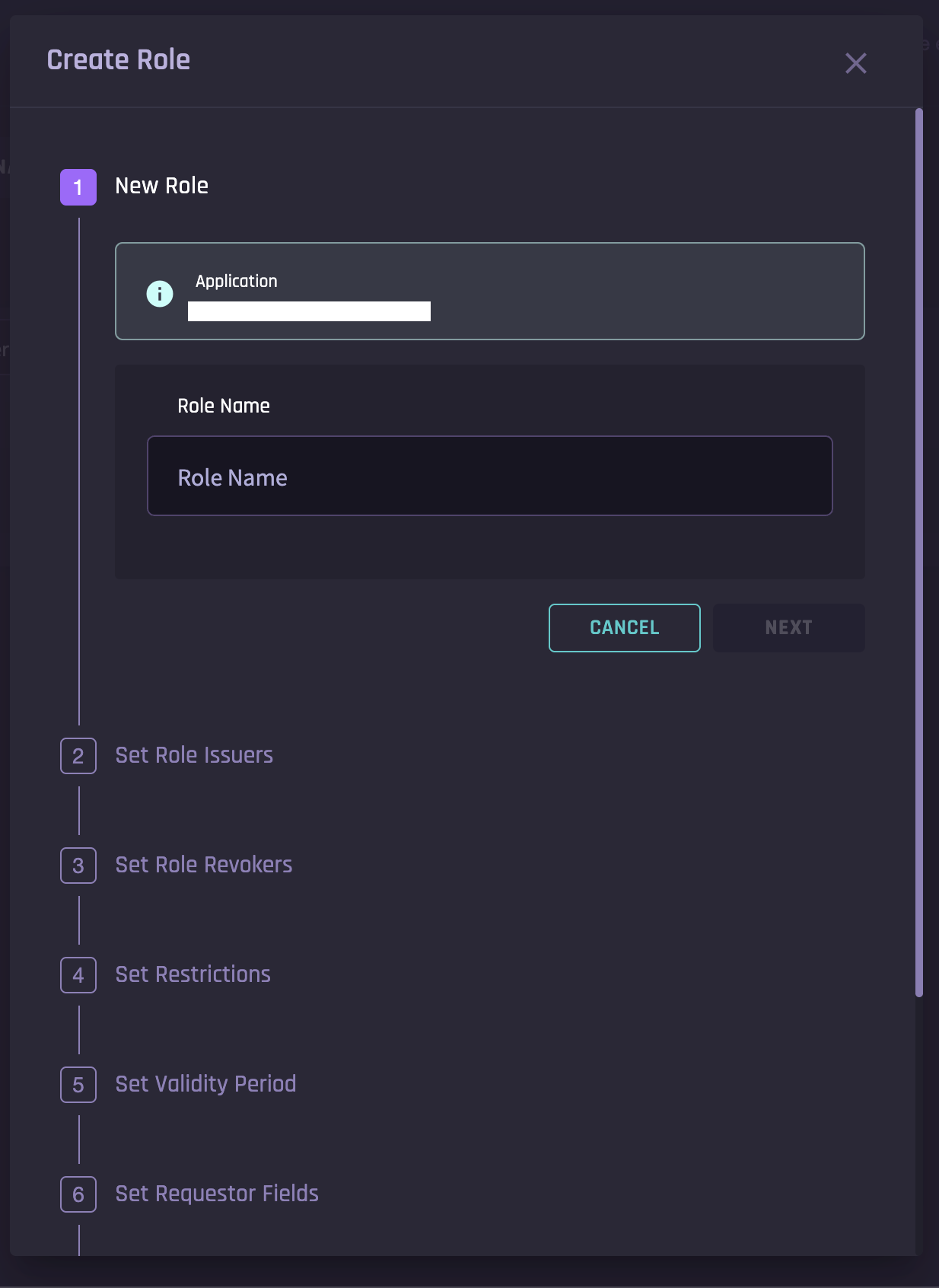Image resolution: width=939 pixels, height=1288 pixels.
Task: Click step 6 number badge
Action: [78, 1194]
